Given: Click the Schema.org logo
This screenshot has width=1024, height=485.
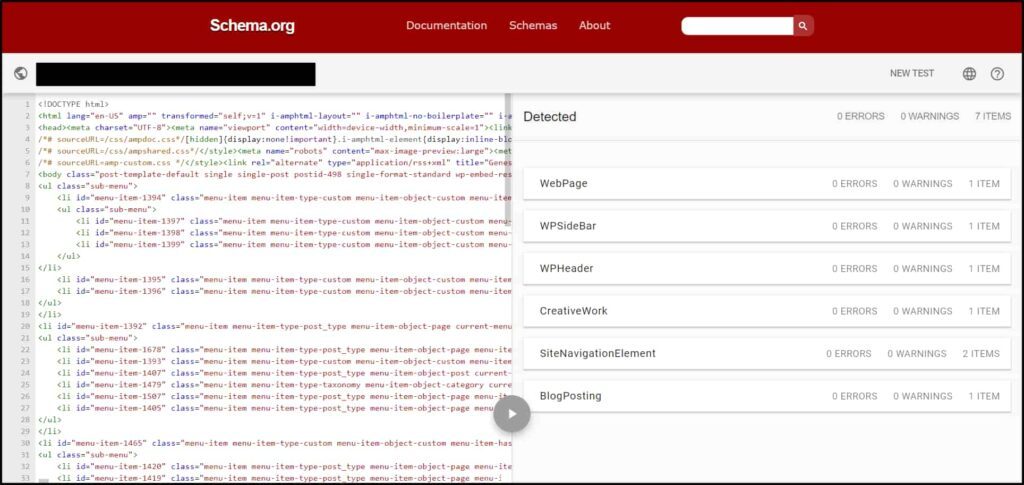Looking at the screenshot, I should click(x=252, y=26).
